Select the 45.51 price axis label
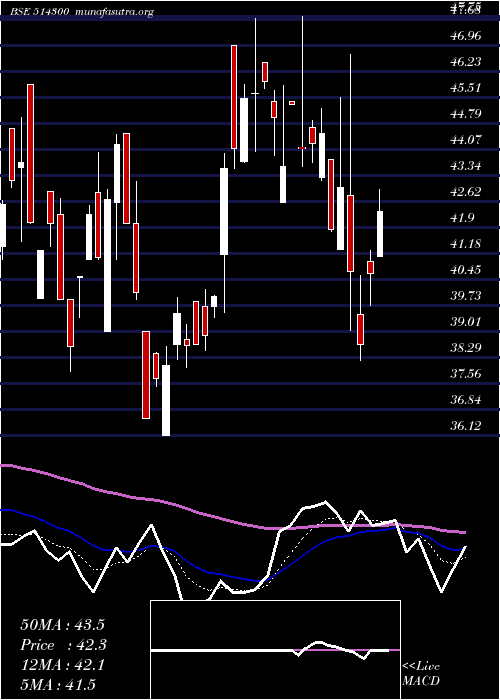The width and height of the screenshot is (500, 700). 466,88
